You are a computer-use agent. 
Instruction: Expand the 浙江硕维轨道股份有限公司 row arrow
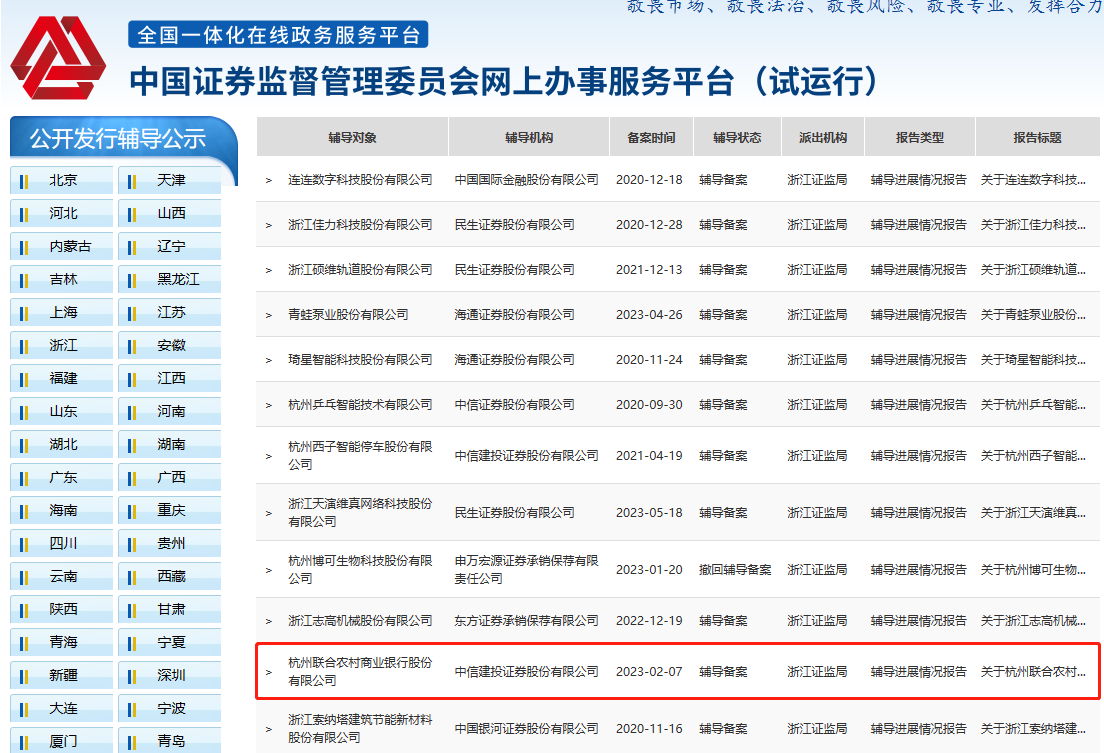coord(268,270)
